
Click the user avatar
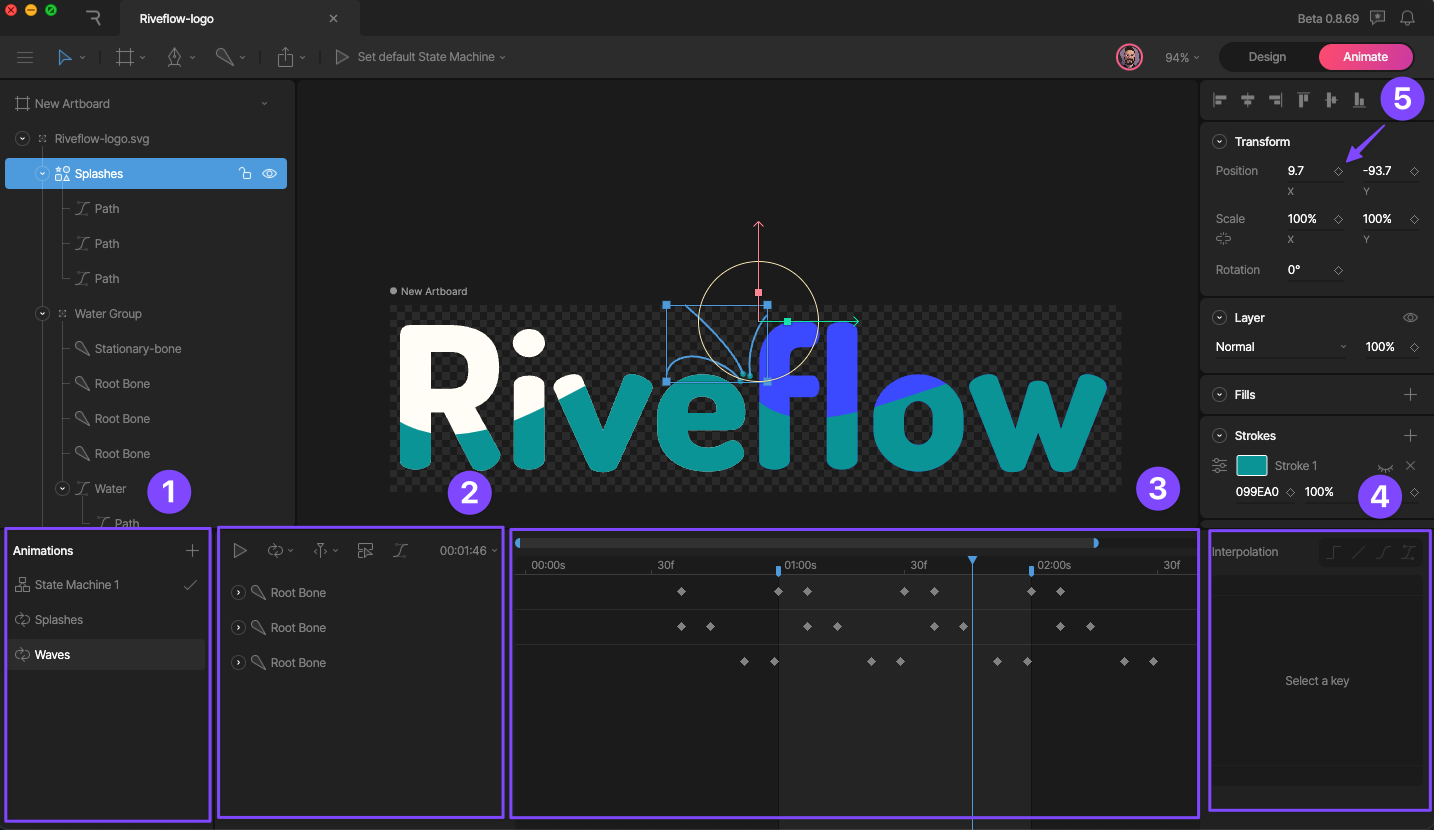(x=1129, y=57)
